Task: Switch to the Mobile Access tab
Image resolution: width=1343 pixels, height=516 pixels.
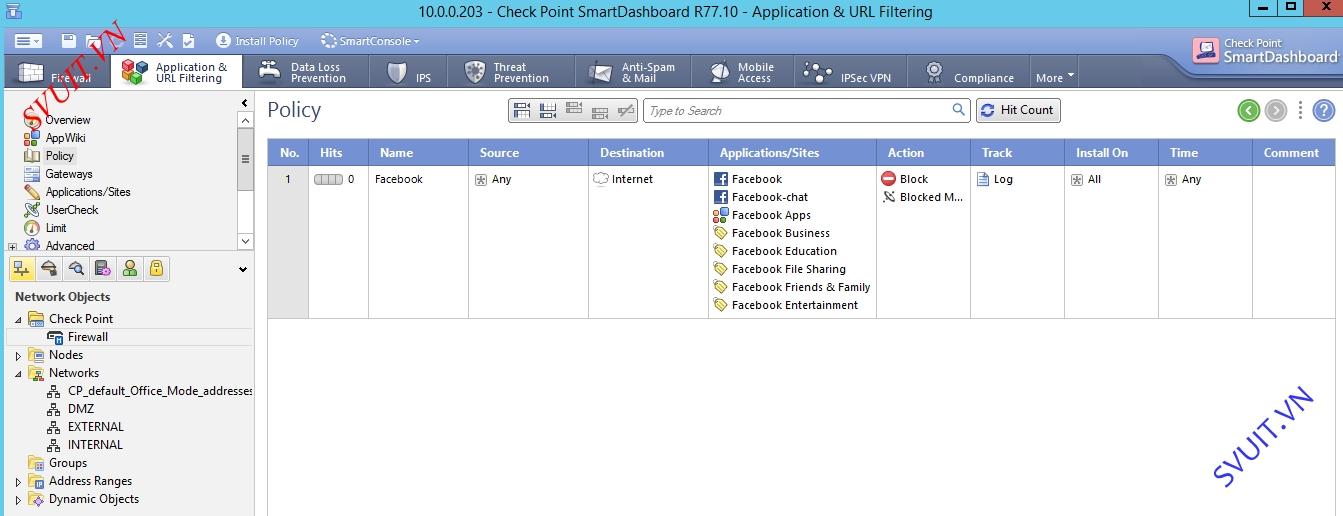Action: (744, 72)
